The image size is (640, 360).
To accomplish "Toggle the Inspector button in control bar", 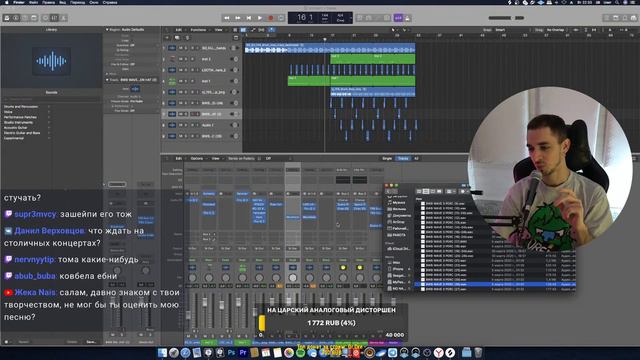I will pyautogui.click(x=16, y=18).
